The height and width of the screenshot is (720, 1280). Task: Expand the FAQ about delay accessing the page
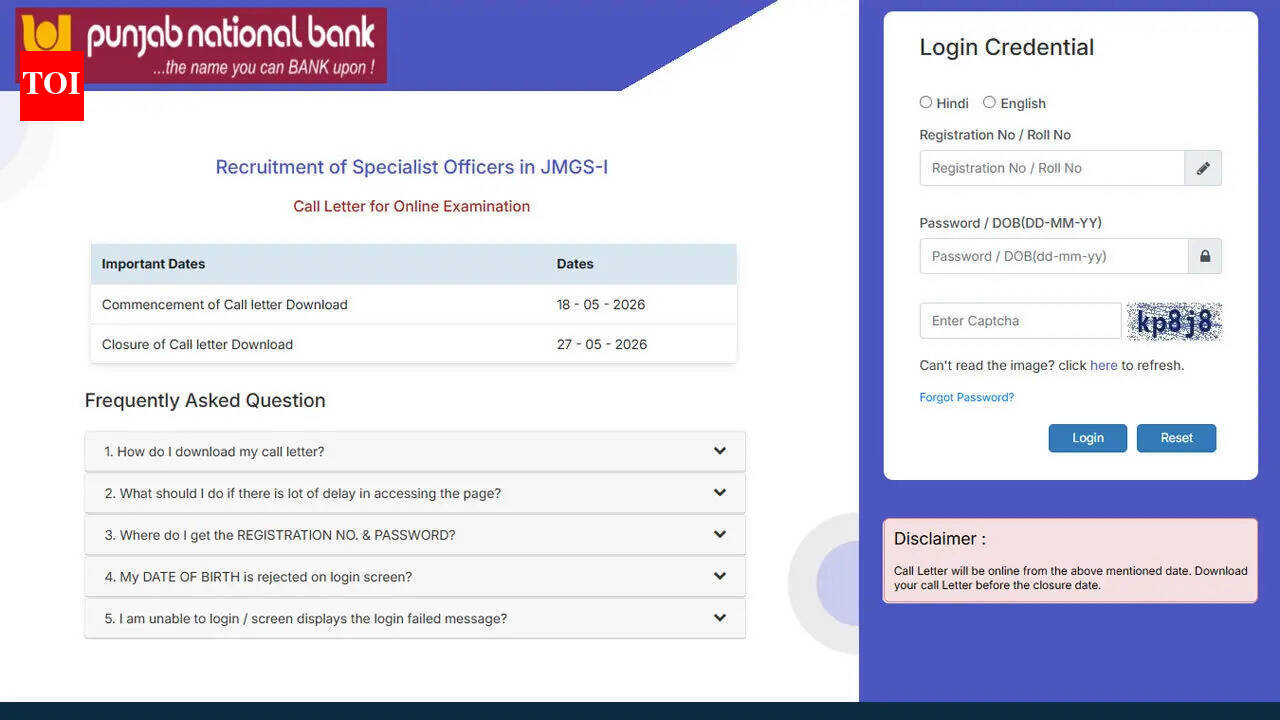pos(415,493)
